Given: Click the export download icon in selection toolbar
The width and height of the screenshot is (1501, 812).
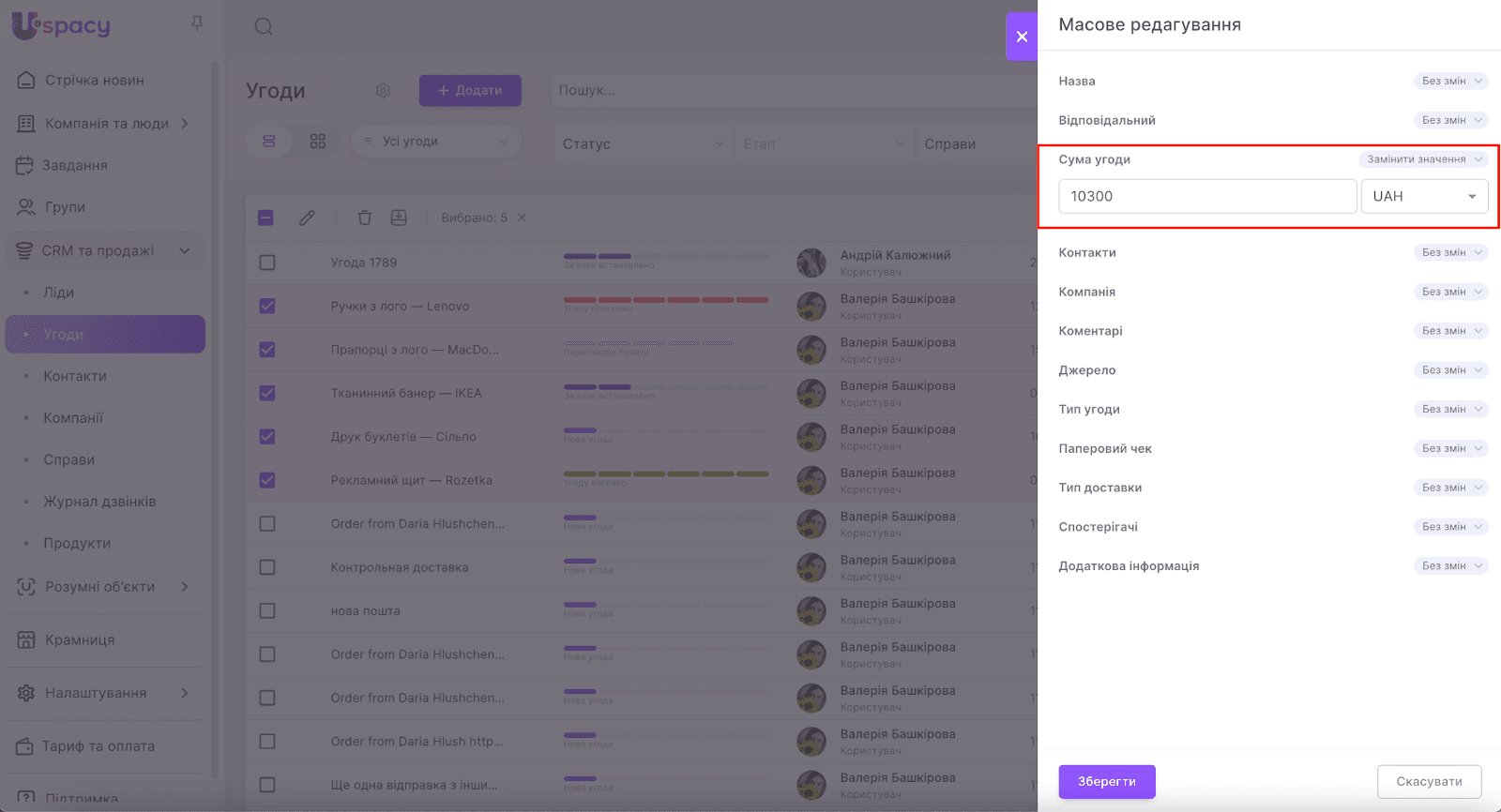Looking at the screenshot, I should click(399, 218).
